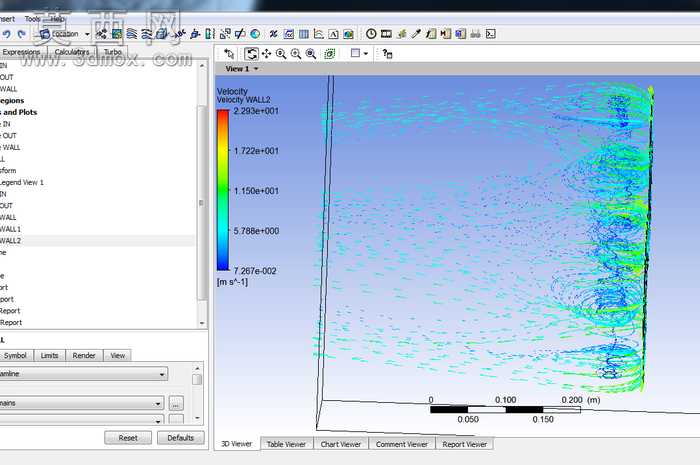700x465 pixels.
Task: Switch to the Report Viewer tab
Action: 464,444
